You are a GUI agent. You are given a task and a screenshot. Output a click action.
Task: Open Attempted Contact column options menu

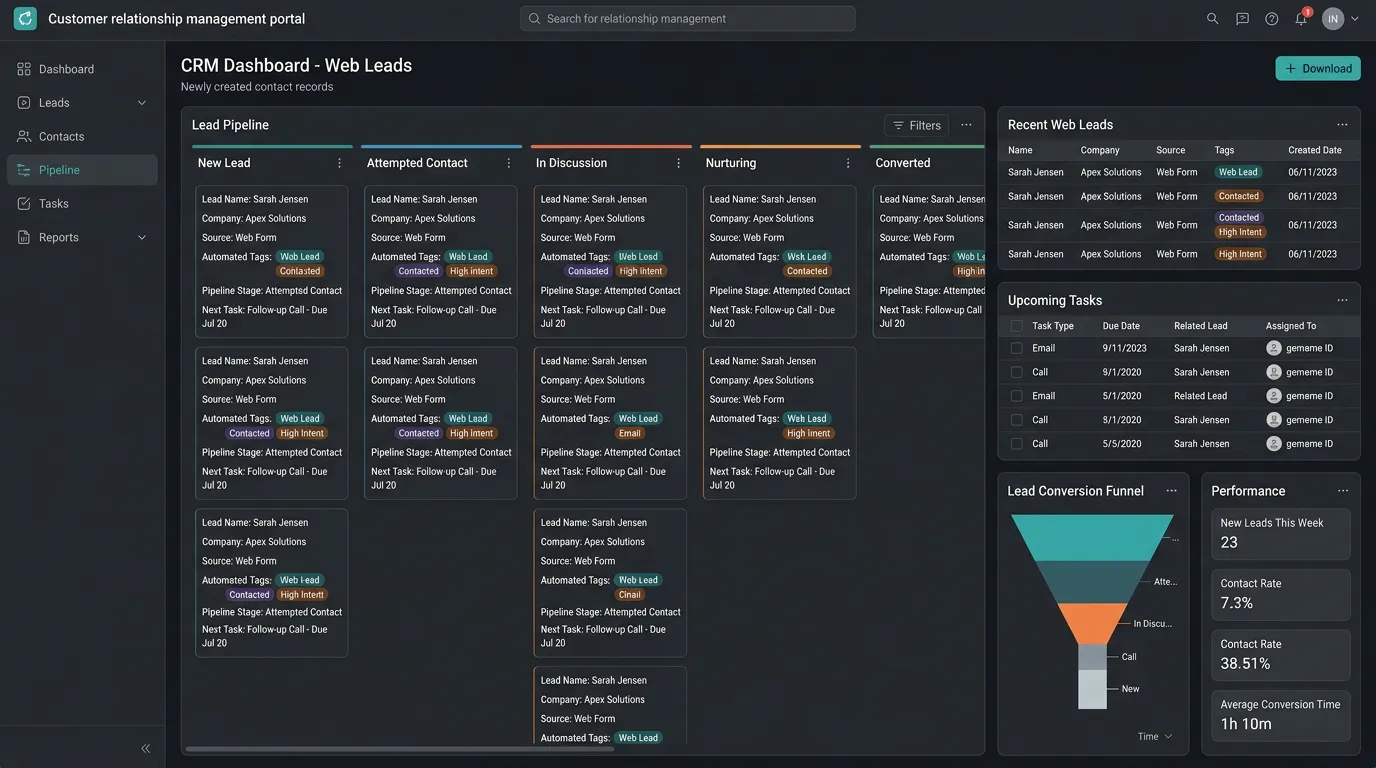pos(508,163)
